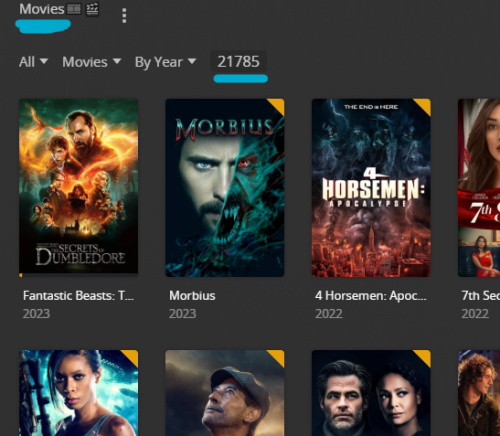Image resolution: width=500 pixels, height=436 pixels.
Task: Click the clapperboard icon beside Movies
Action: (x=92, y=9)
